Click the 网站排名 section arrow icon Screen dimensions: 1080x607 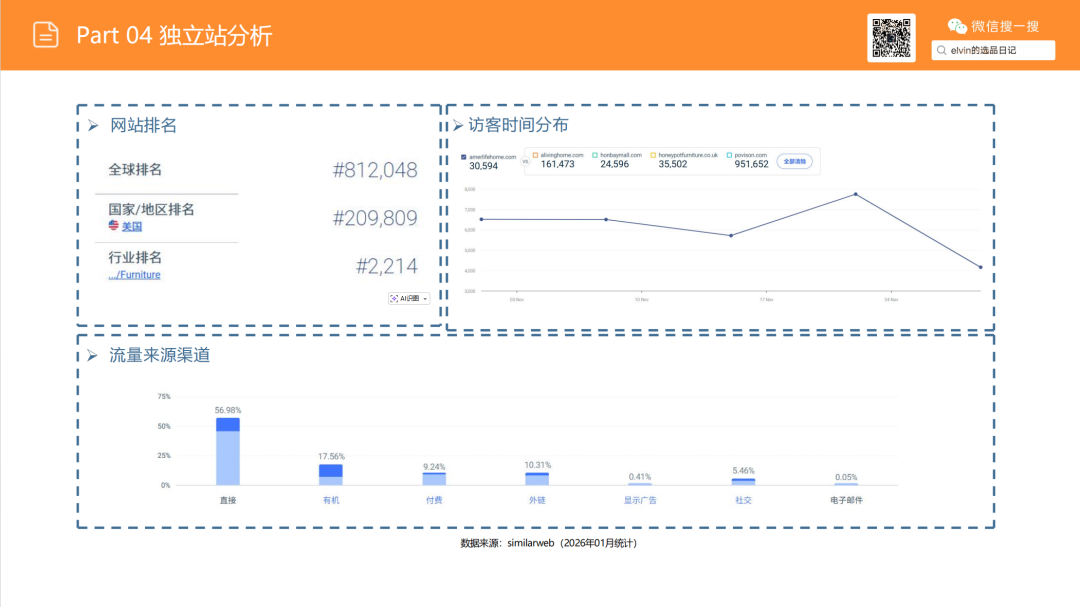pos(92,126)
